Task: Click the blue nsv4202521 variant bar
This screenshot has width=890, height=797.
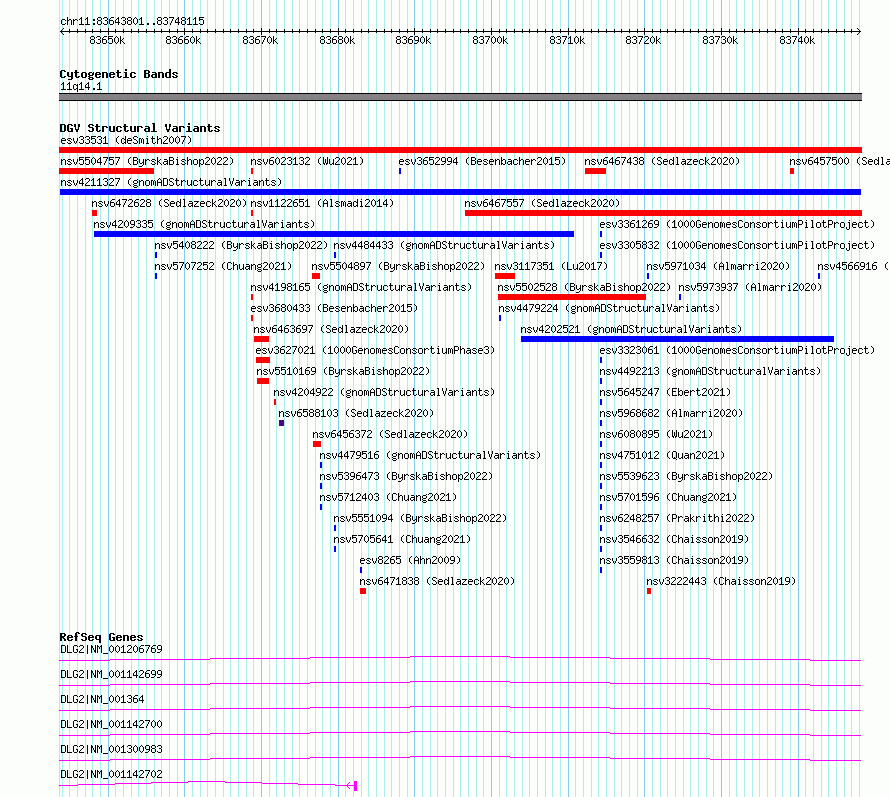Action: [677, 339]
